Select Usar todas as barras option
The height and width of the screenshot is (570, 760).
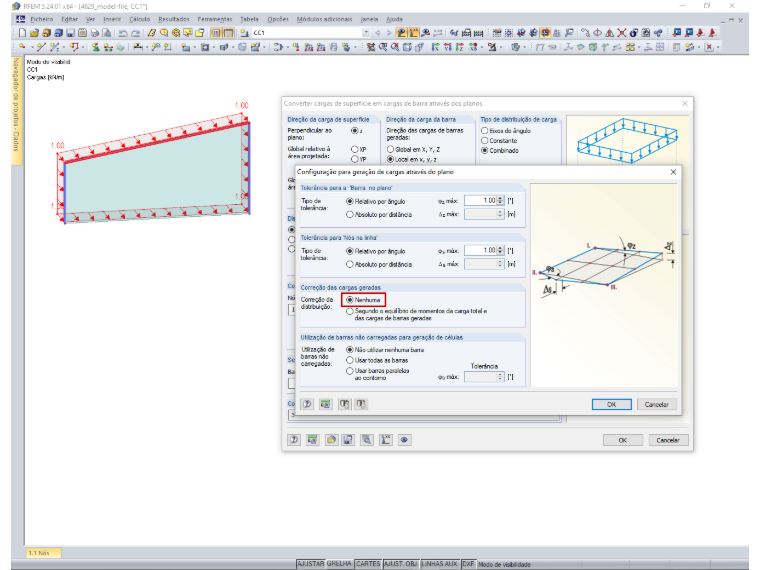click(x=349, y=360)
